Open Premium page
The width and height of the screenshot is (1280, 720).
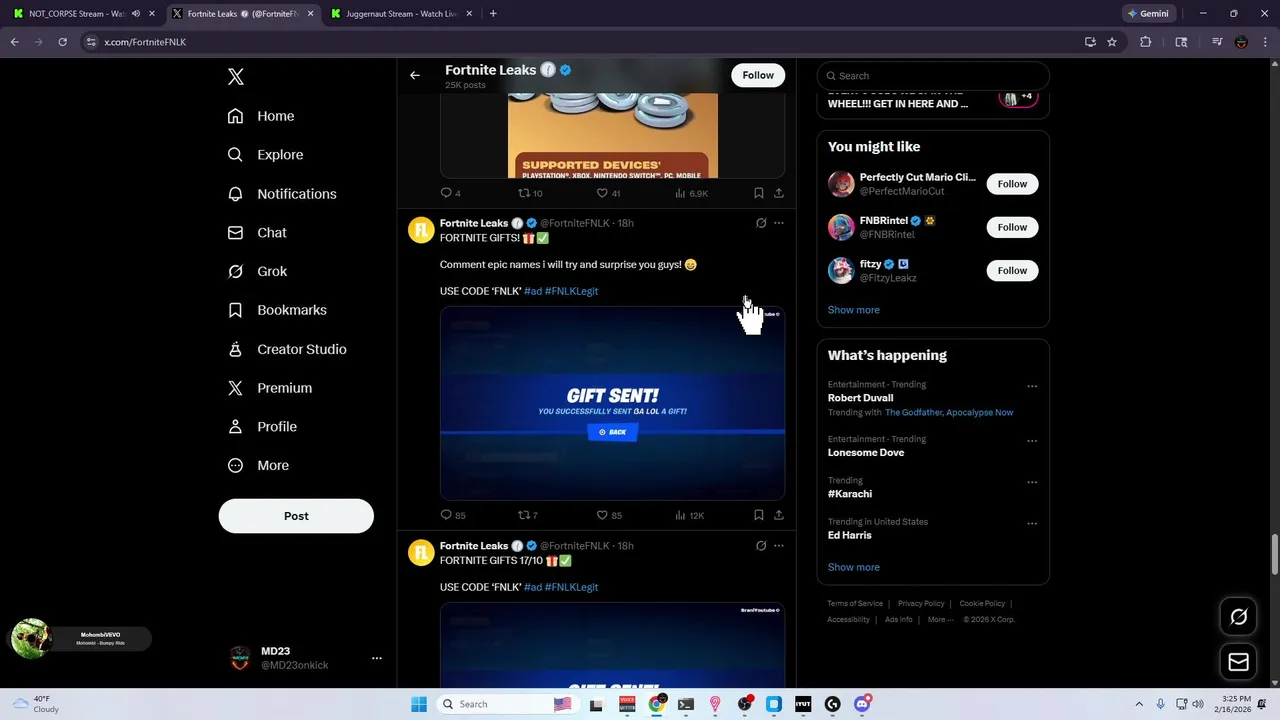click(270, 388)
